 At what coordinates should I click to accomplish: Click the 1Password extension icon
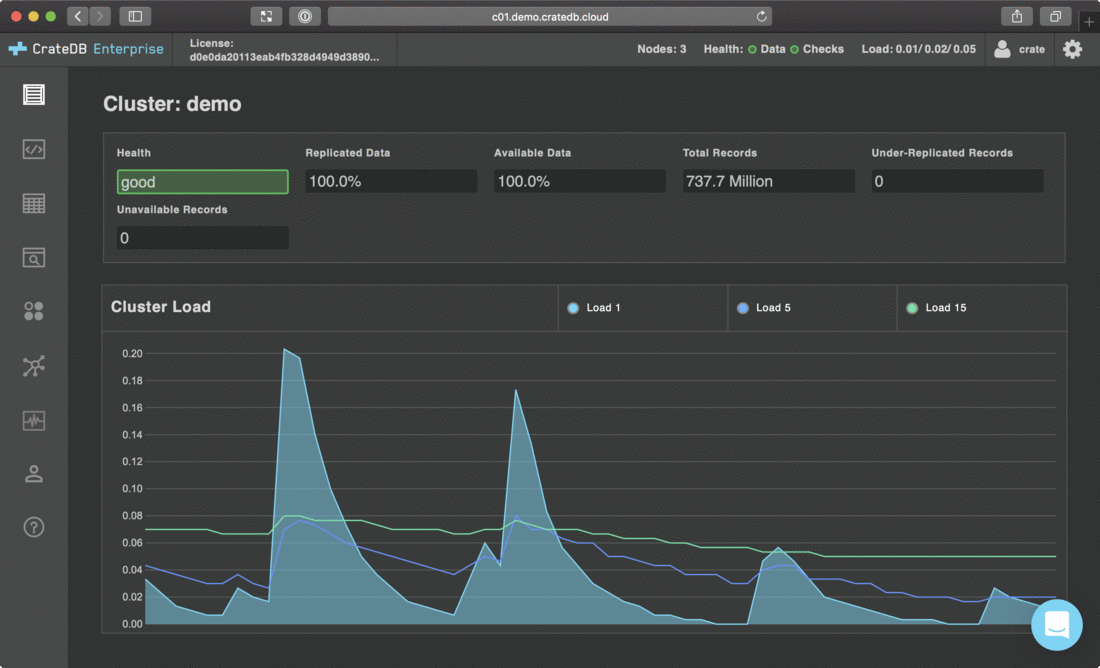pyautogui.click(x=304, y=16)
